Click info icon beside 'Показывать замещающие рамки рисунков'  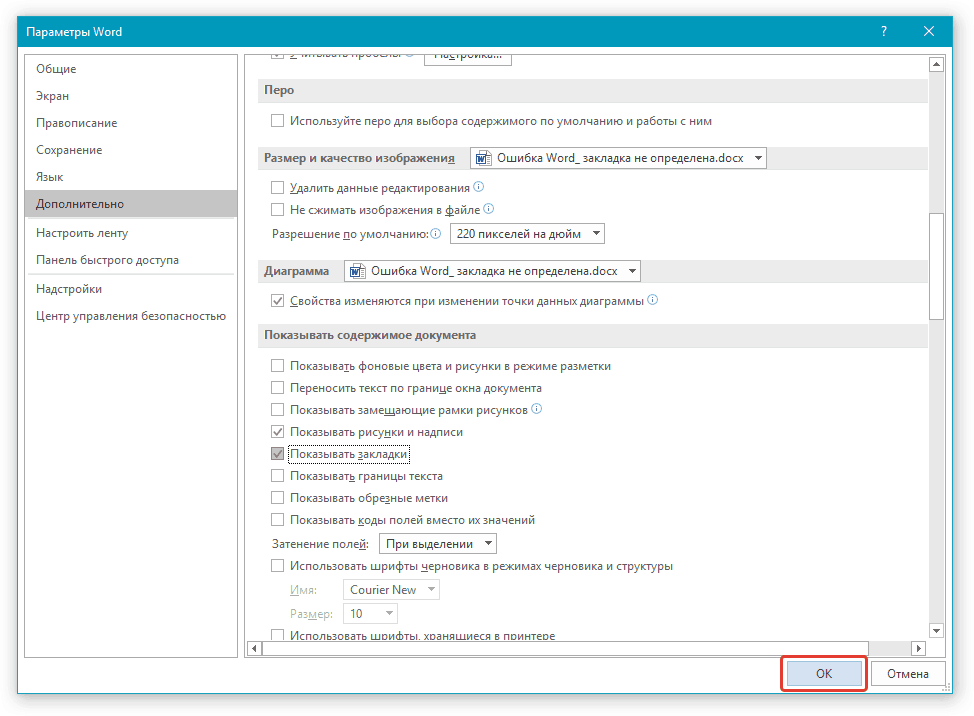click(x=537, y=410)
